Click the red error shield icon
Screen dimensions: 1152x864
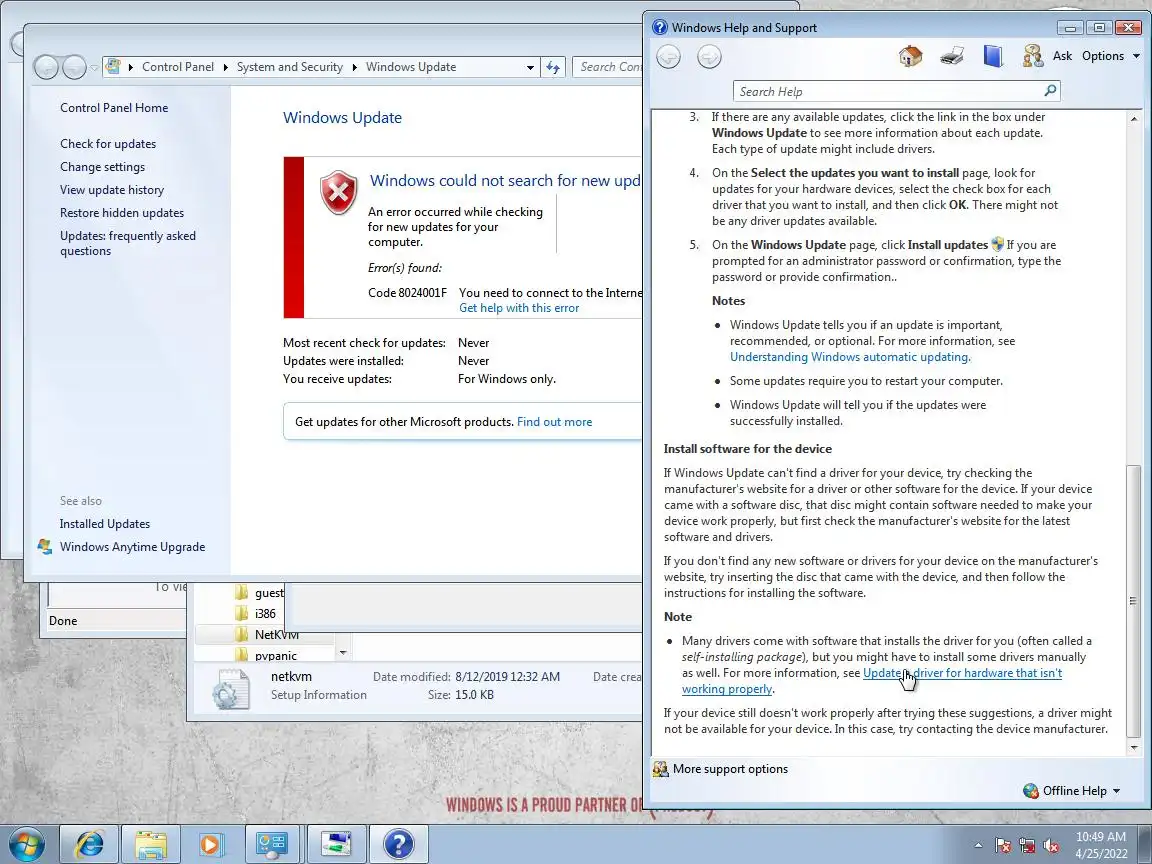tap(339, 192)
